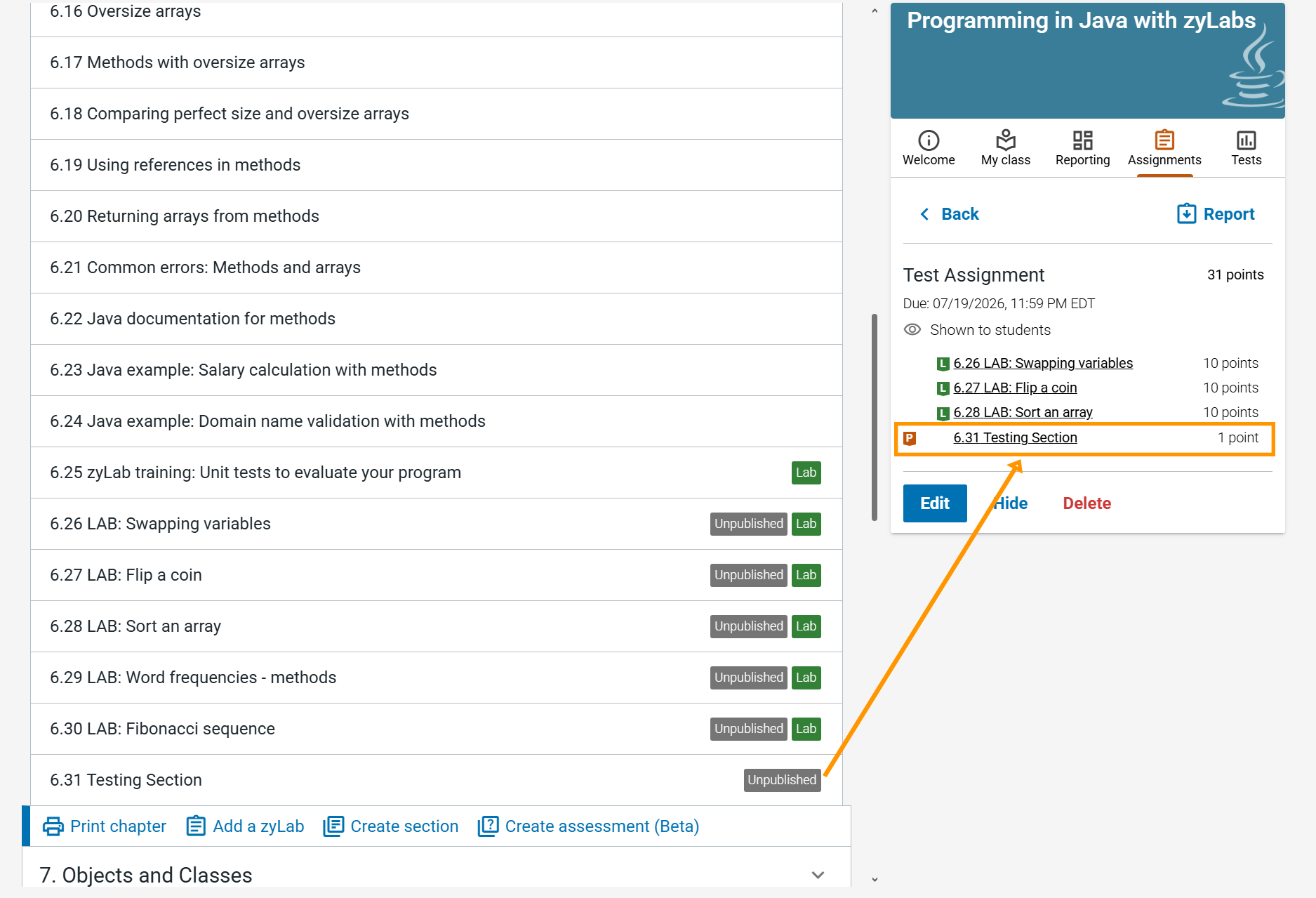Open section 6.17 Methods with oversize arrays

pos(437,62)
